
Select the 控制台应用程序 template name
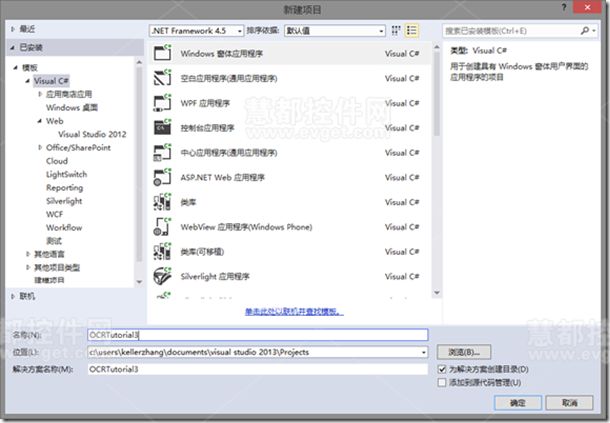[207, 128]
